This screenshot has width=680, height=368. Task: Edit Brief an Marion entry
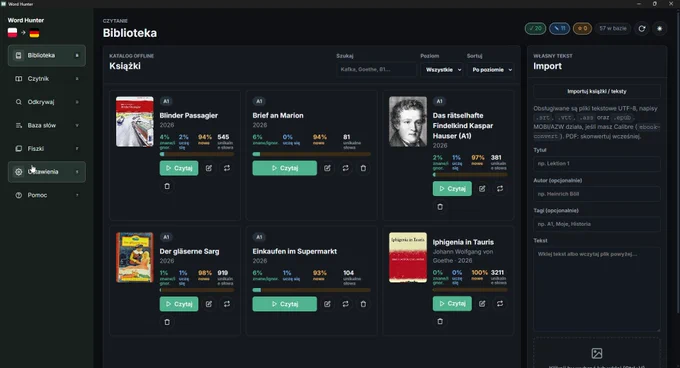(327, 168)
